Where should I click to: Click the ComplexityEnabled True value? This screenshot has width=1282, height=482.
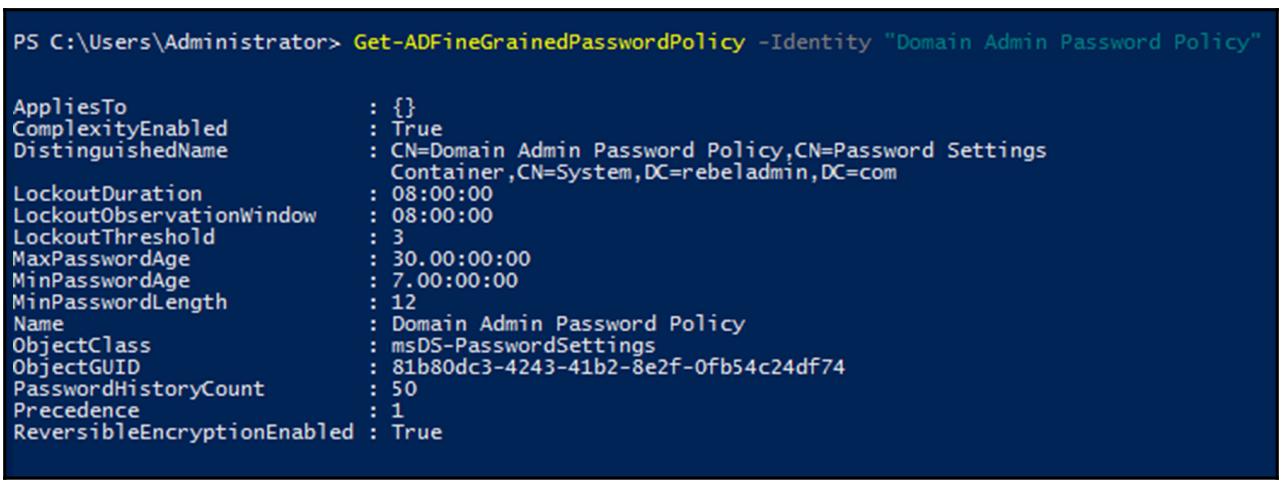tap(412, 129)
